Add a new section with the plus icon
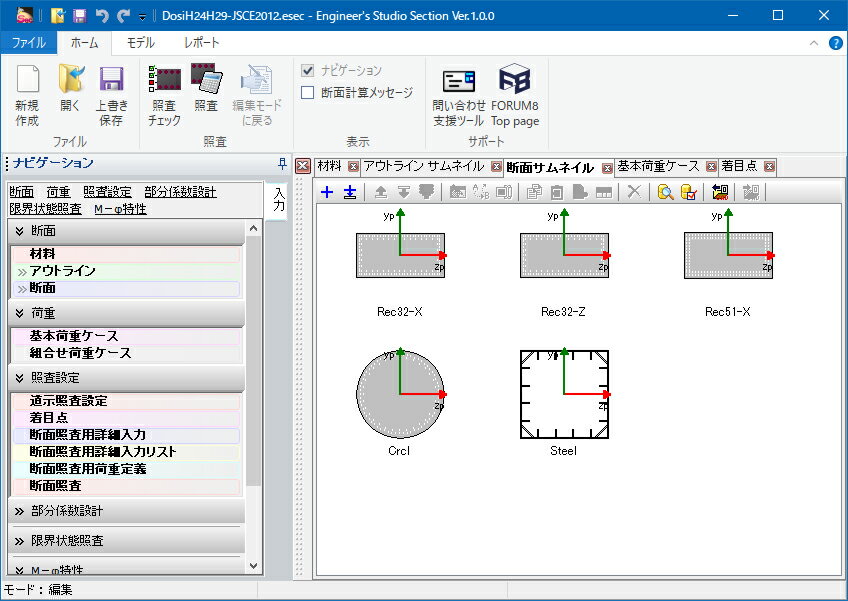Screen dimensions: 848x601 point(326,192)
